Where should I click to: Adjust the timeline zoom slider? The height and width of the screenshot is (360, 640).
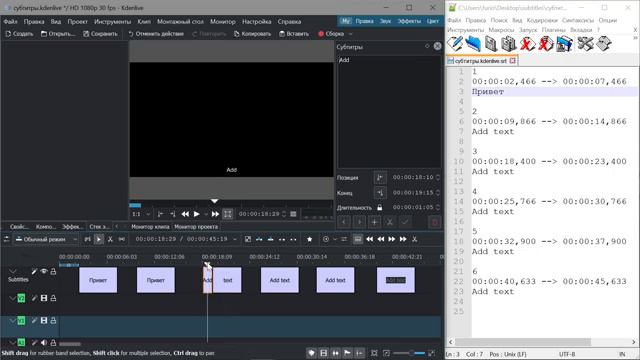pyautogui.click(x=409, y=353)
